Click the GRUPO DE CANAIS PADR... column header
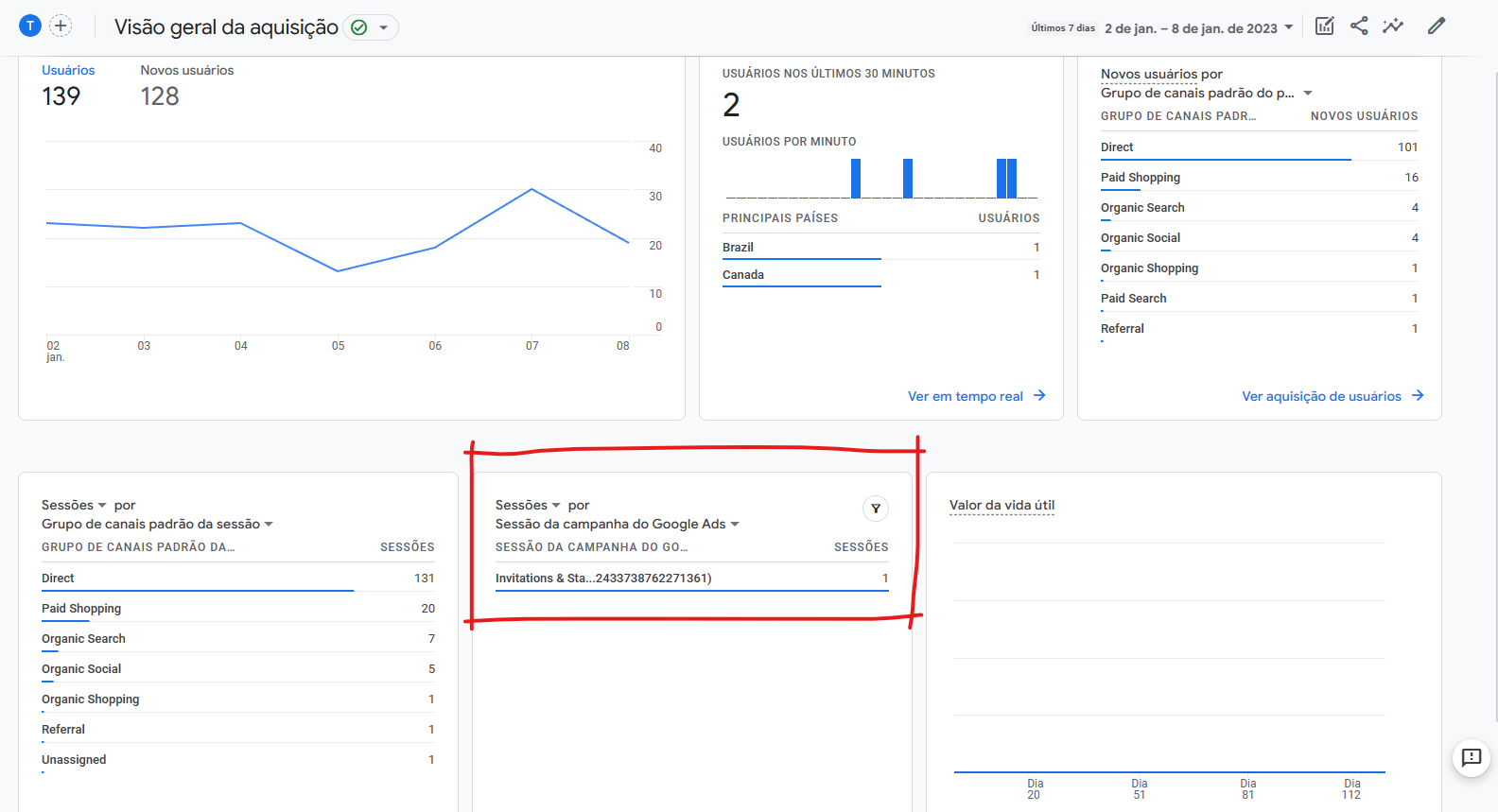Screen dimensions: 1498x812 (x=1178, y=116)
